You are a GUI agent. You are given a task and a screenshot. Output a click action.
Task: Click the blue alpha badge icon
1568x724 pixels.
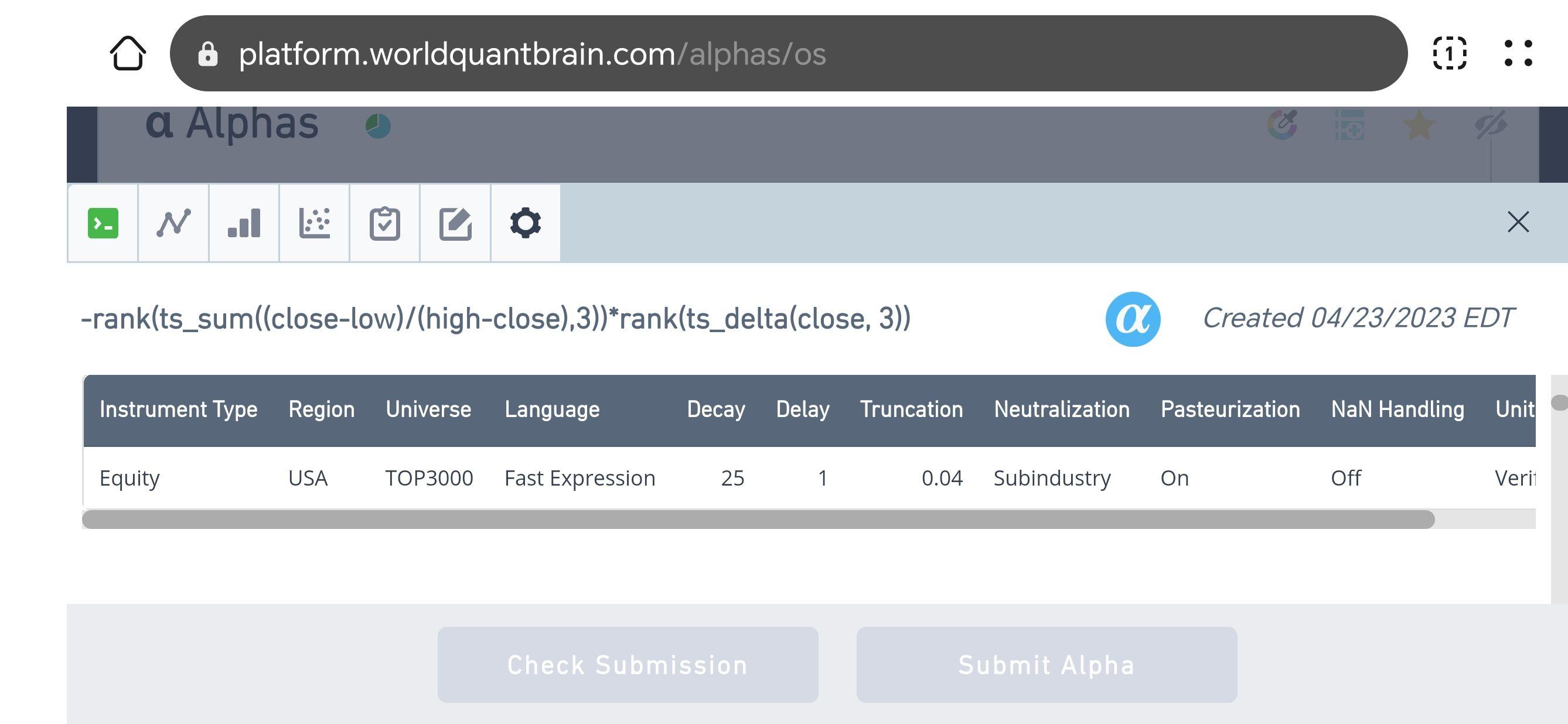pos(1133,319)
